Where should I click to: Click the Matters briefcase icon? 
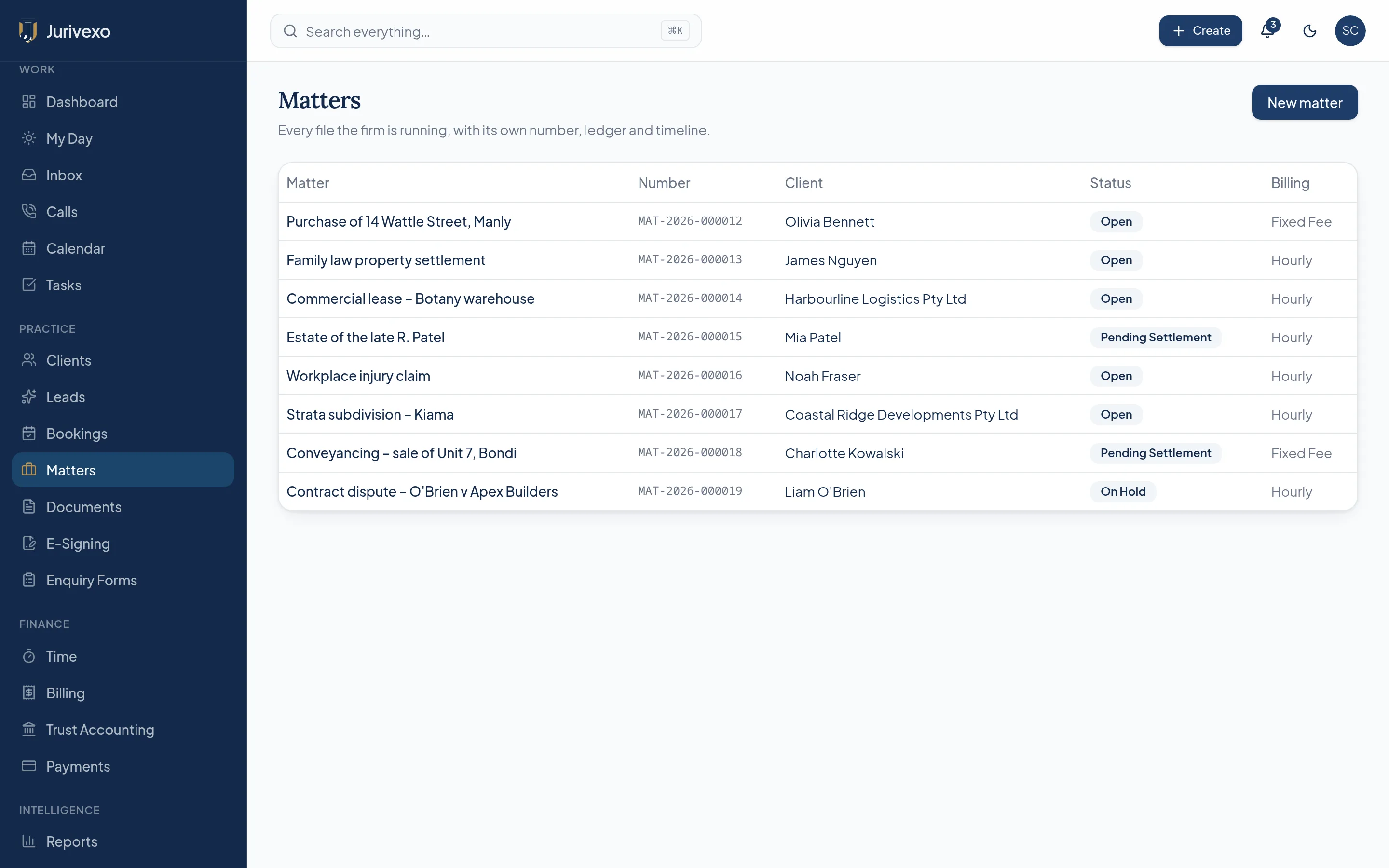(29, 470)
